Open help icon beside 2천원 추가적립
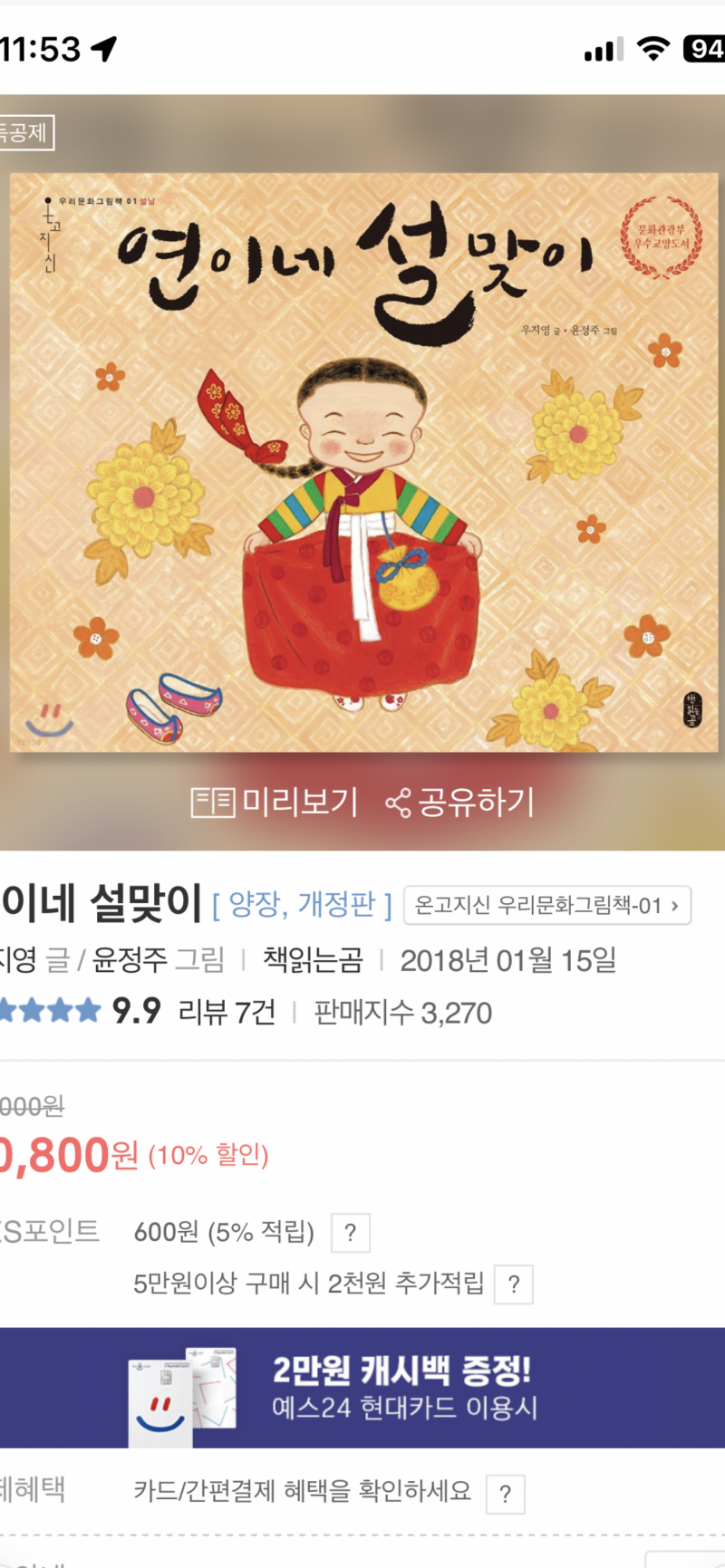Viewport: 725px width, 1568px height. tap(514, 1284)
